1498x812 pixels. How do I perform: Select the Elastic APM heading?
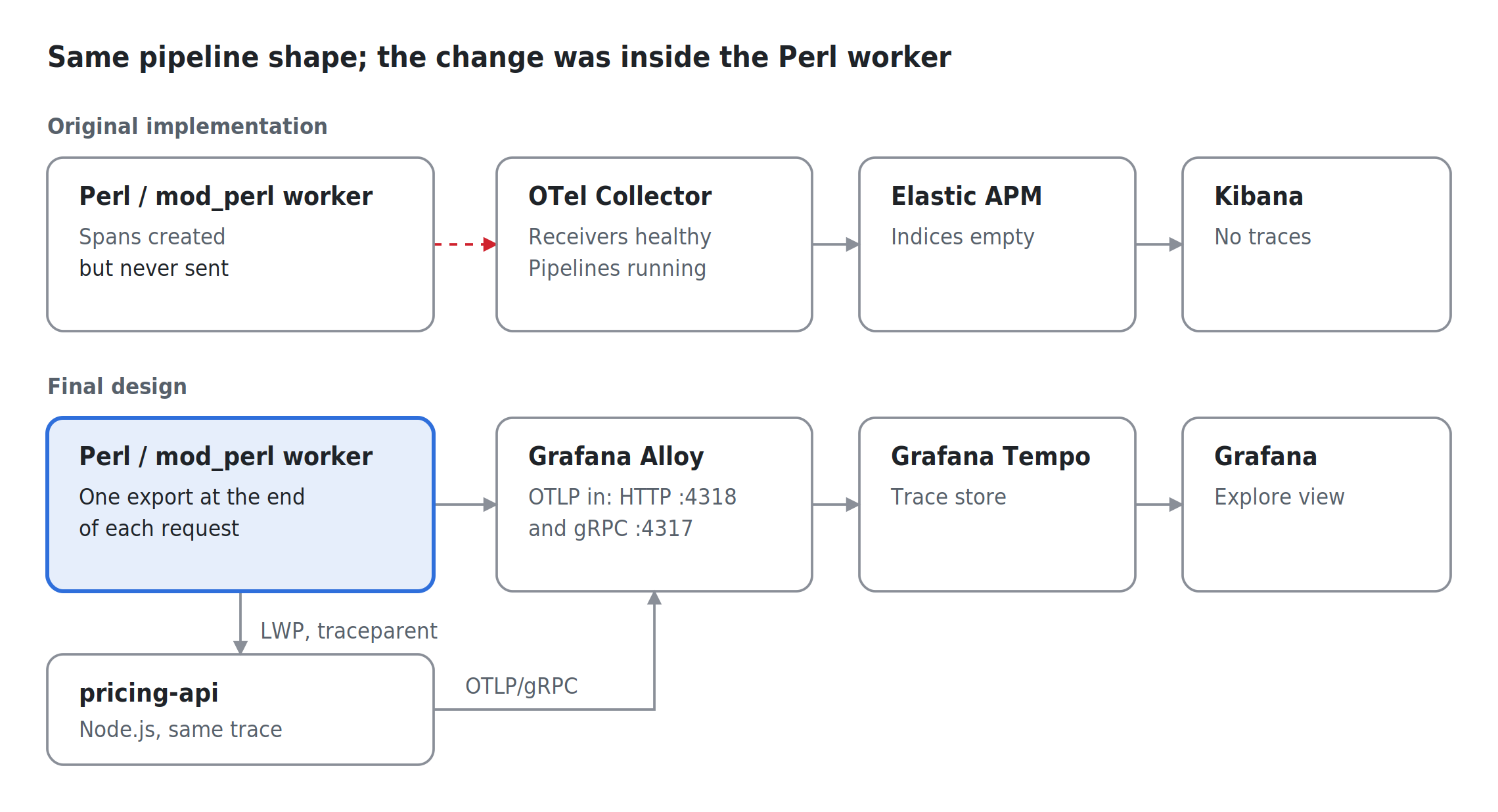coord(966,196)
